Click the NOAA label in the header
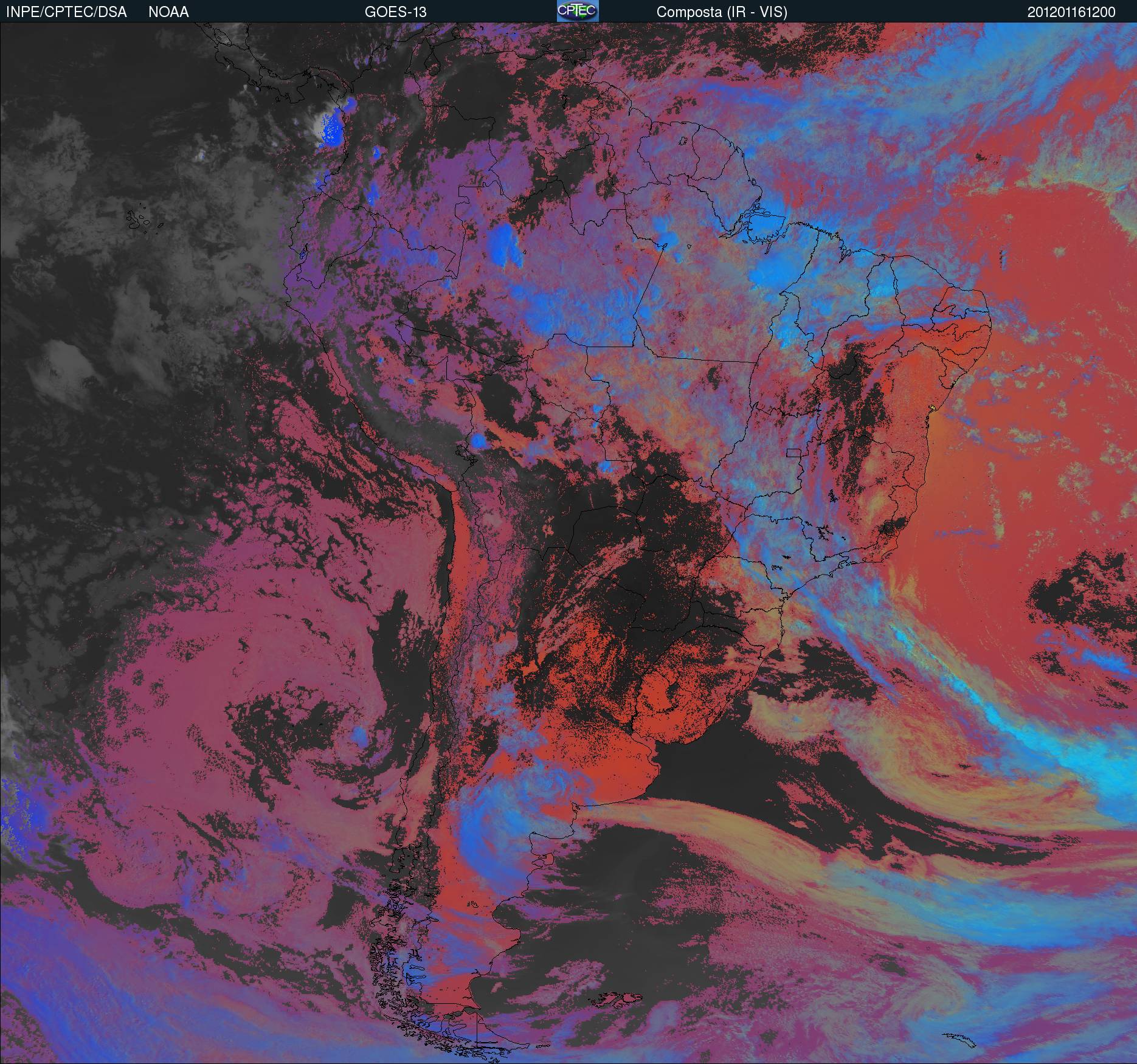 (168, 12)
